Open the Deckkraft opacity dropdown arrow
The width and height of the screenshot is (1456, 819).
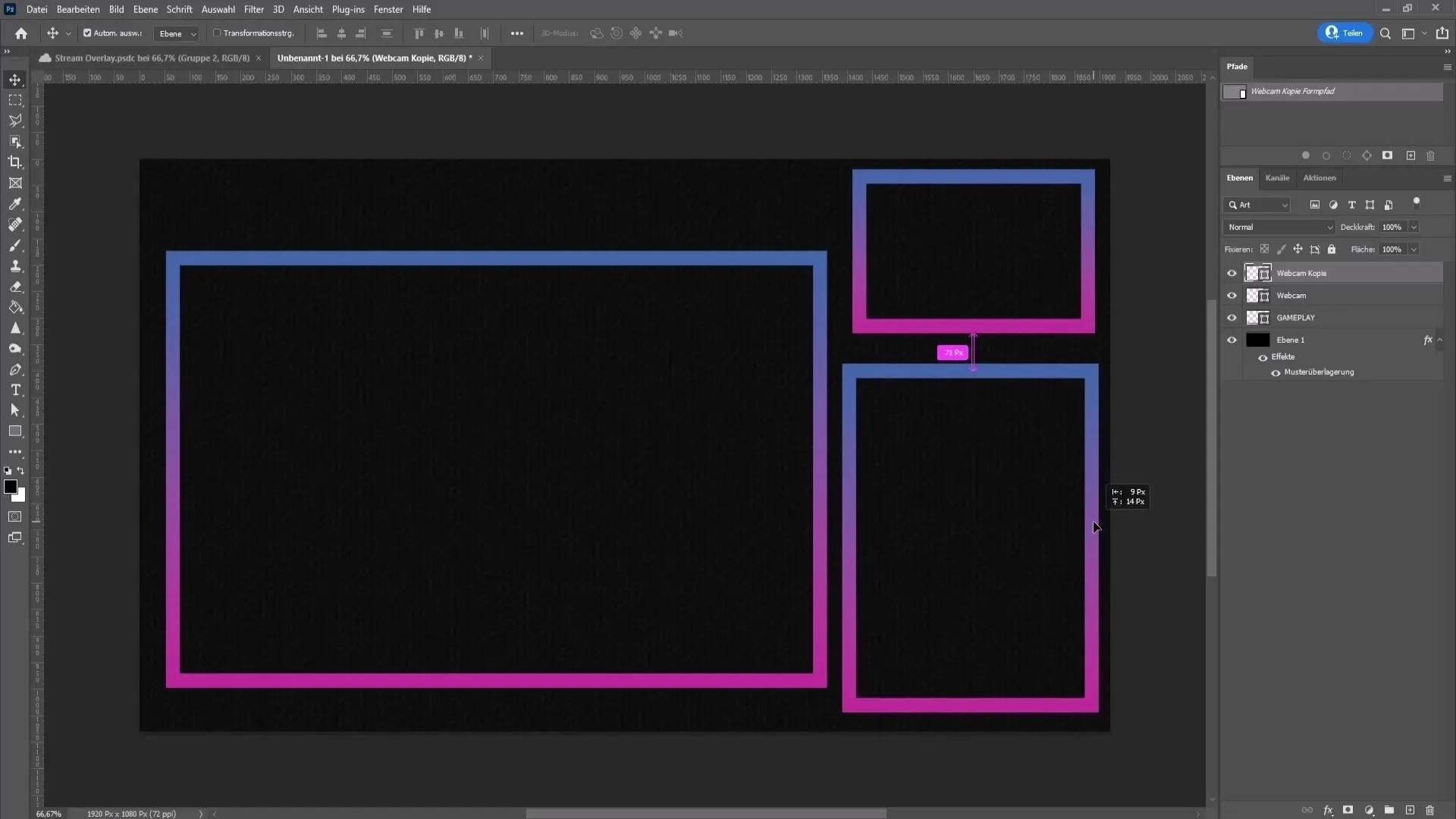coord(1414,227)
